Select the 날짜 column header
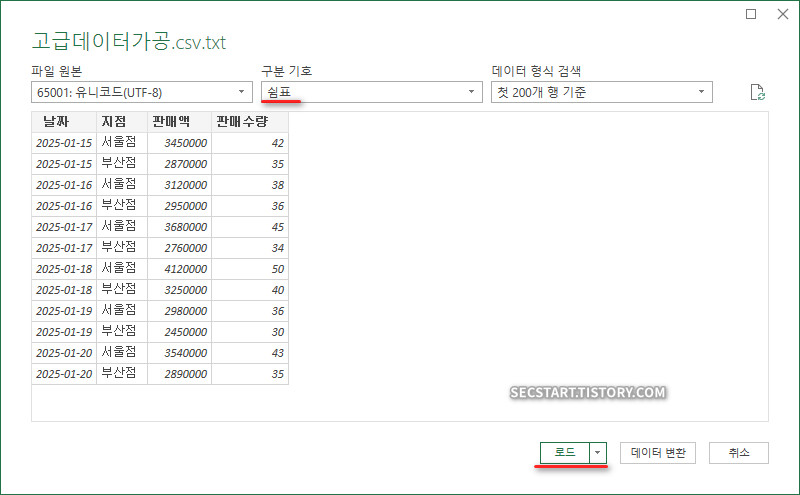The height and width of the screenshot is (495, 800). point(64,122)
